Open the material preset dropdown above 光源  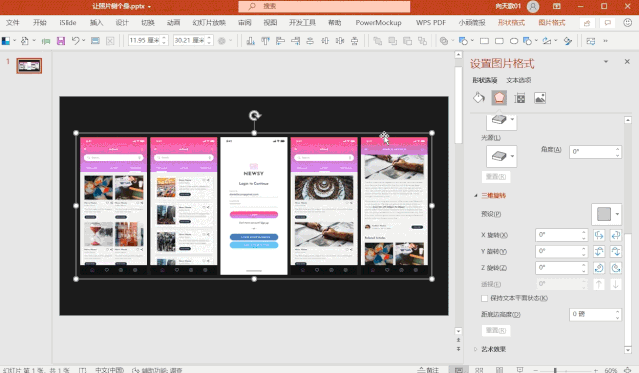click(x=502, y=121)
